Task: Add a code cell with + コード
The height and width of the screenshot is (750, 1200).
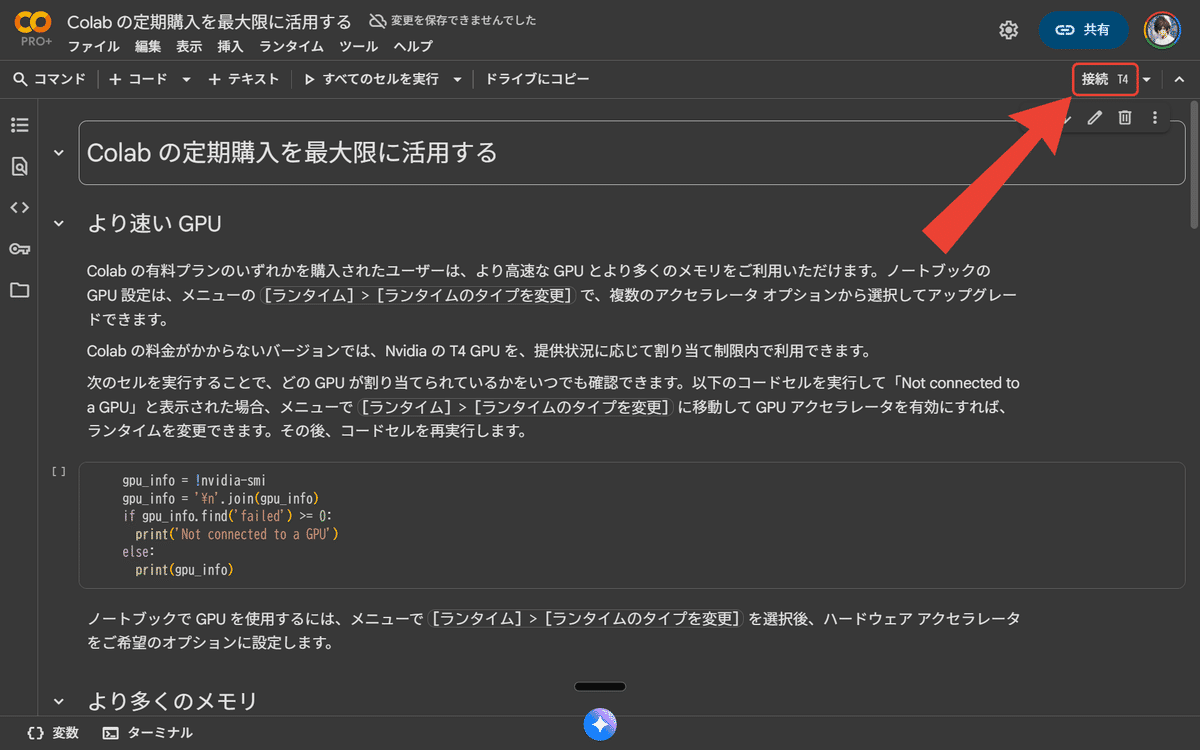Action: (x=138, y=80)
